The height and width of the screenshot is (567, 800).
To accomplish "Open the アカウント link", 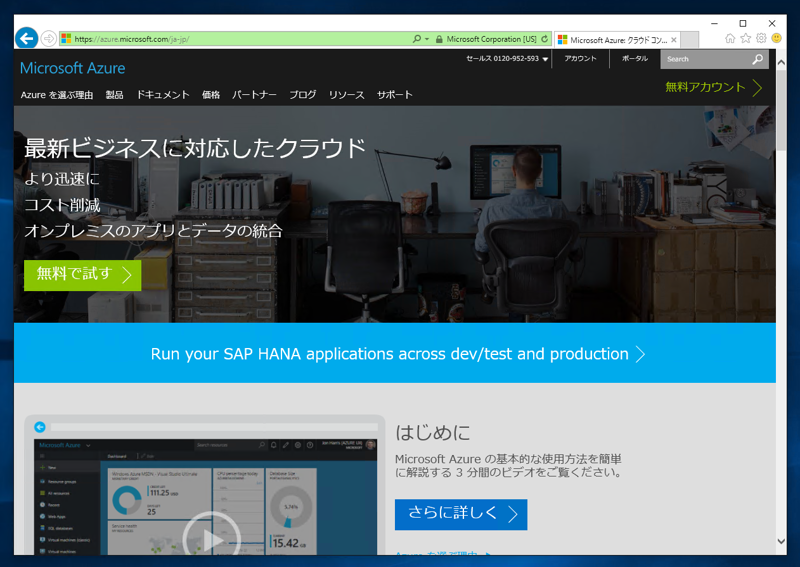I will [x=580, y=59].
